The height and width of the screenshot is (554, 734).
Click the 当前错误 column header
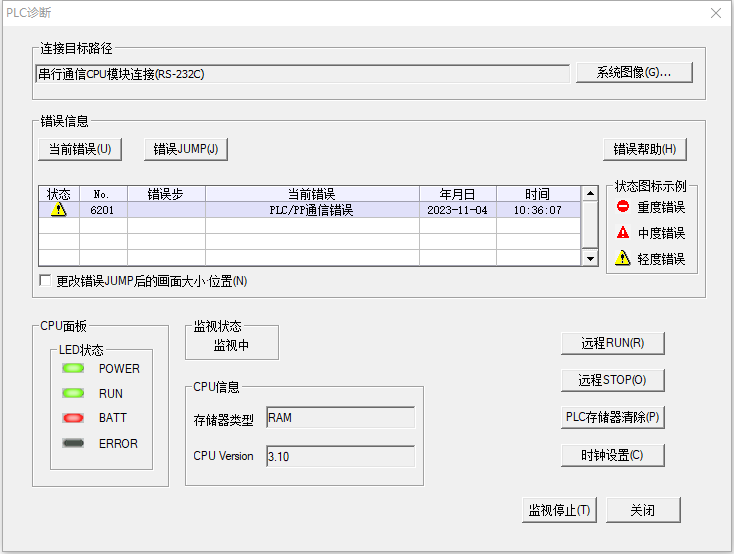pos(312,194)
